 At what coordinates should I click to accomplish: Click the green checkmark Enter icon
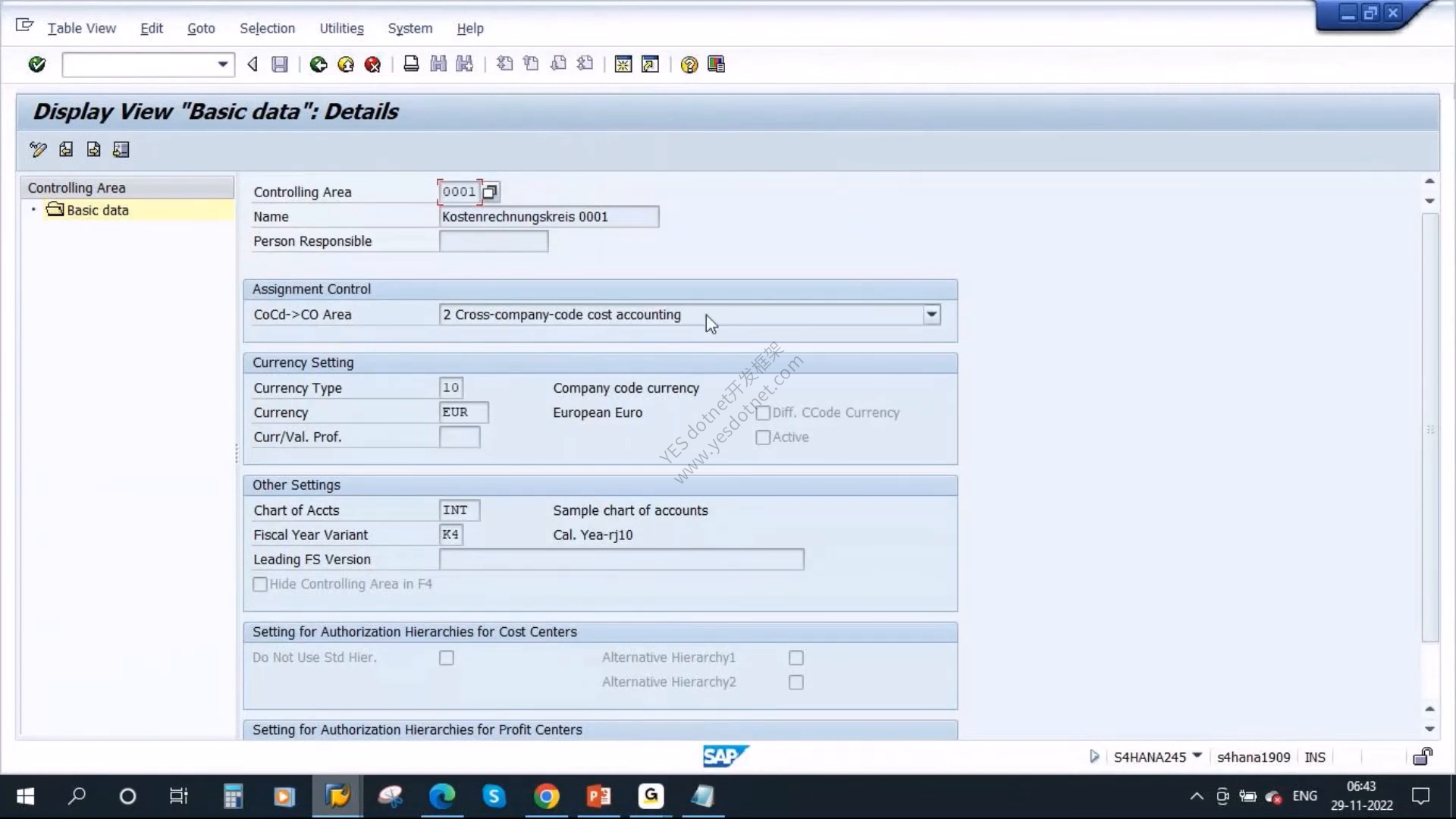[36, 64]
